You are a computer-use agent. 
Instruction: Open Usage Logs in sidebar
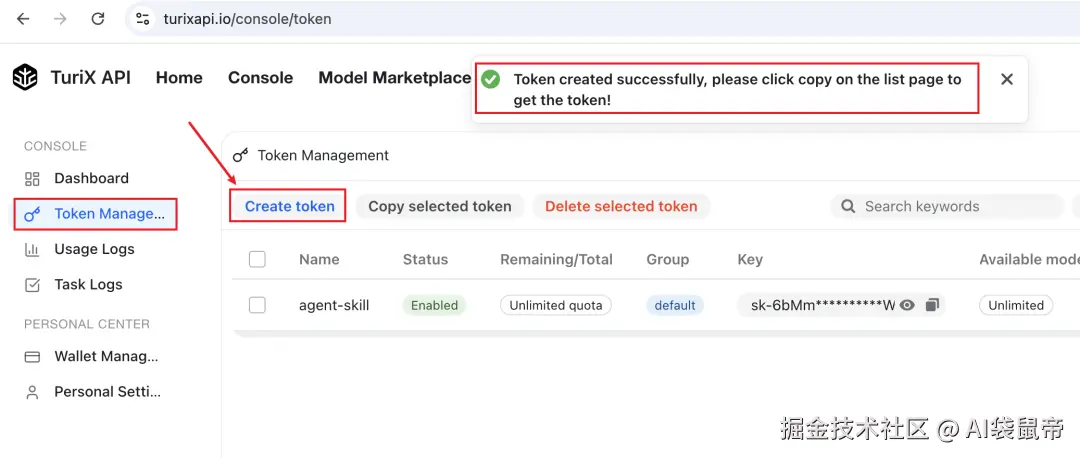click(x=93, y=249)
